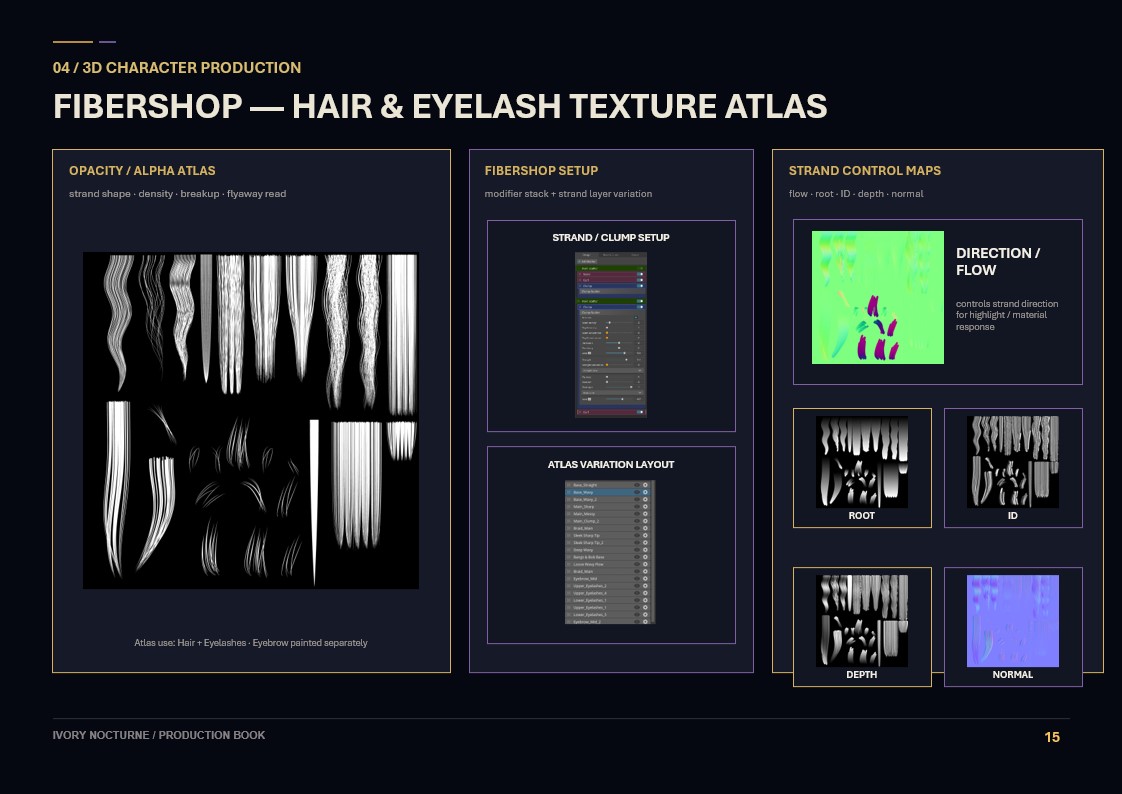This screenshot has width=1122, height=794.
Task: Click the "DEPTH" caption under its map
Action: point(862,675)
